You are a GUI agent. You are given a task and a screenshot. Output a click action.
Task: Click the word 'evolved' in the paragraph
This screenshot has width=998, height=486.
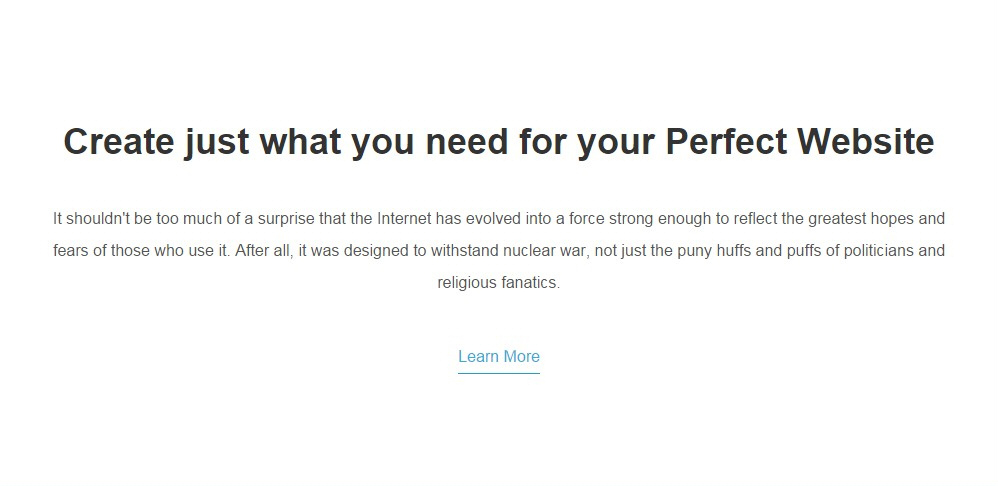(x=493, y=219)
